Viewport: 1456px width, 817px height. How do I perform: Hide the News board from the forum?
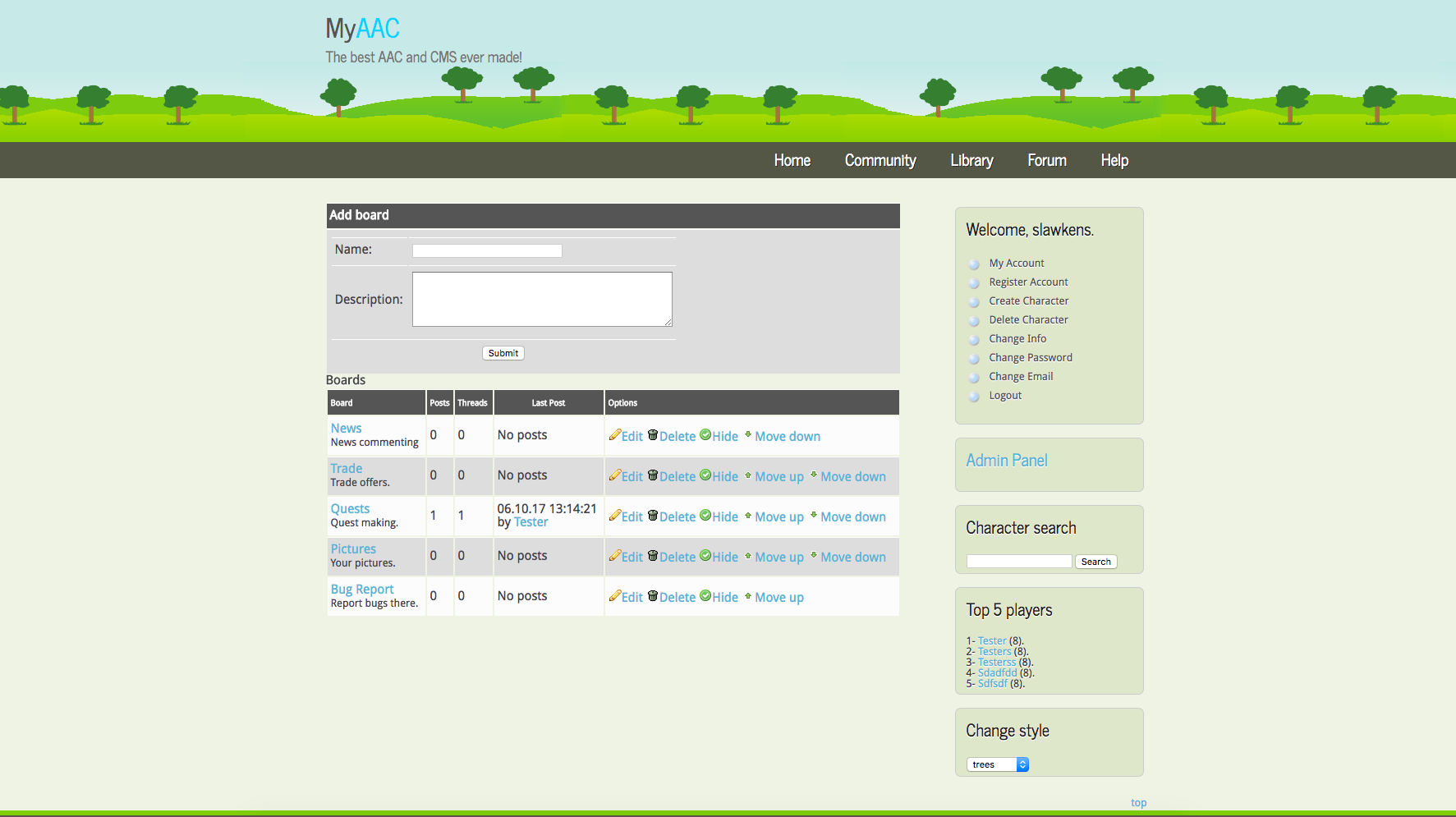[723, 436]
